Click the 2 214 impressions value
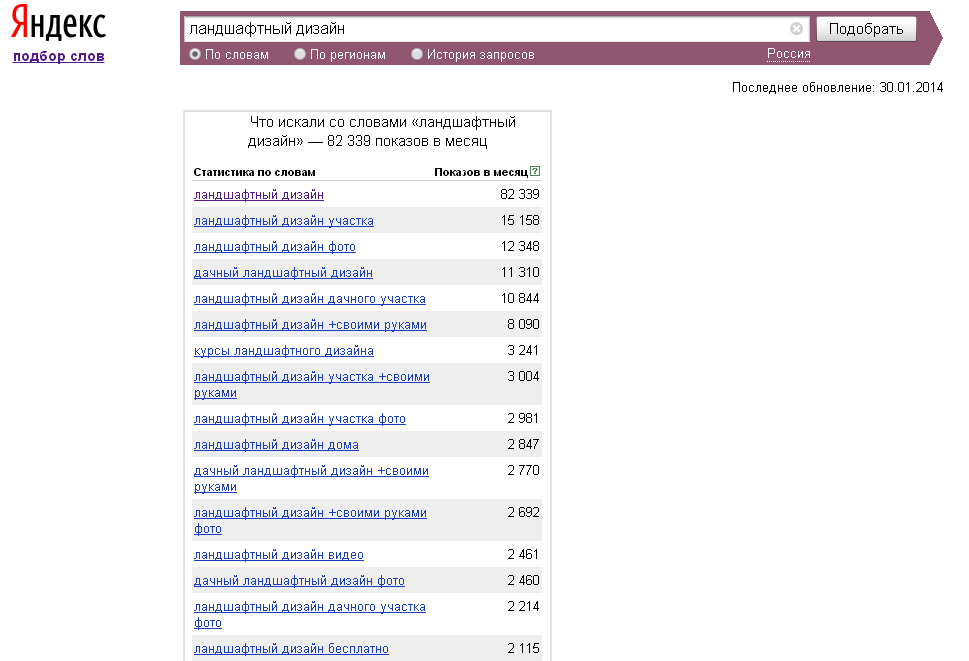 [523, 606]
